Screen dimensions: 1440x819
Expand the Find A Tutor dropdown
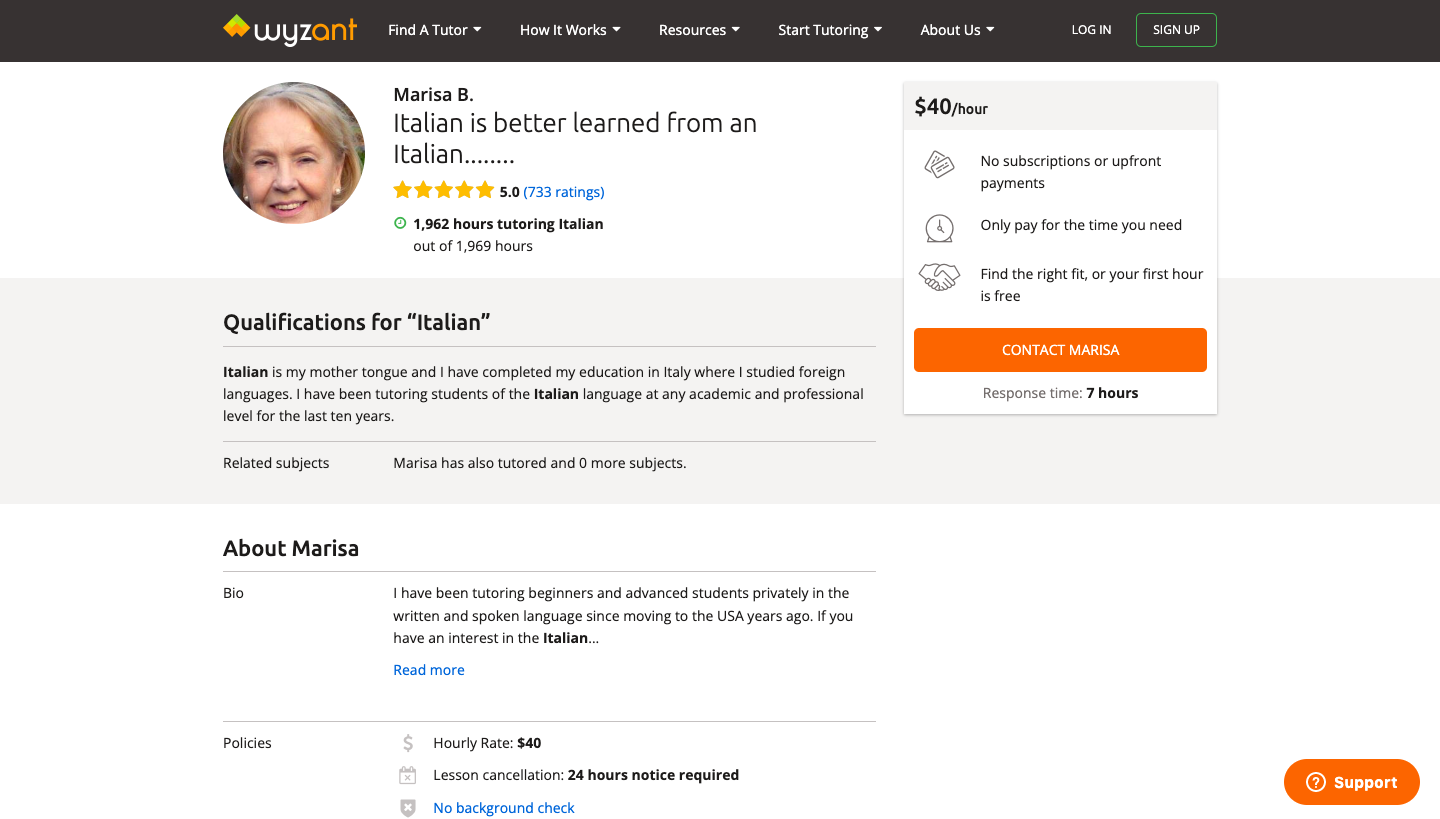click(x=435, y=30)
